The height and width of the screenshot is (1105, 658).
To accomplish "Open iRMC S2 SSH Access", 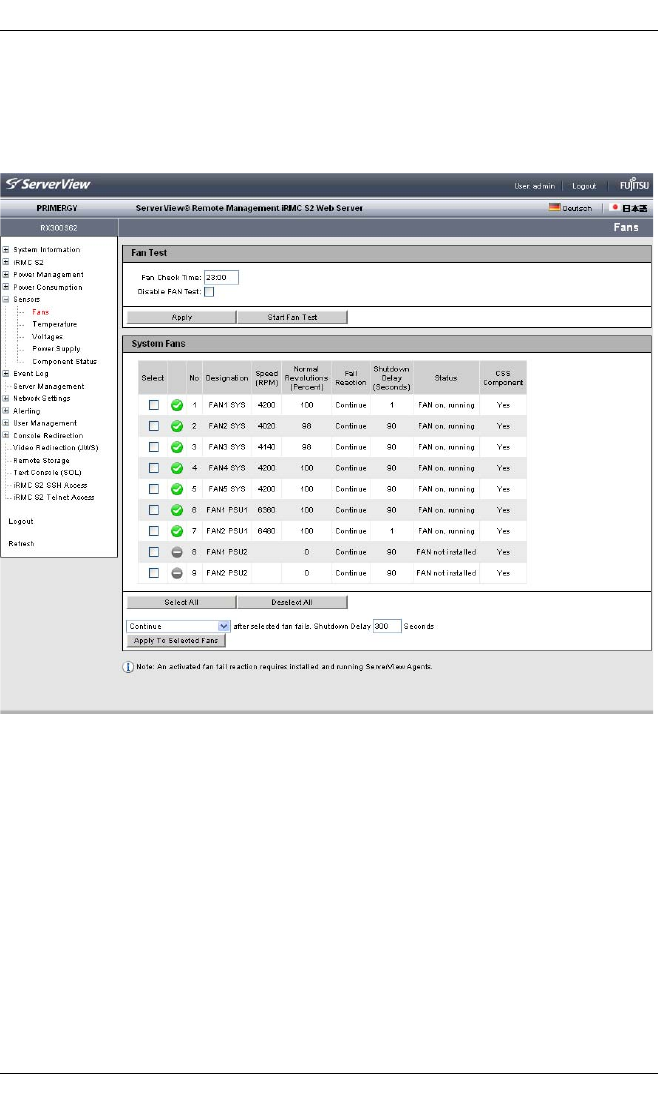I will pos(50,485).
